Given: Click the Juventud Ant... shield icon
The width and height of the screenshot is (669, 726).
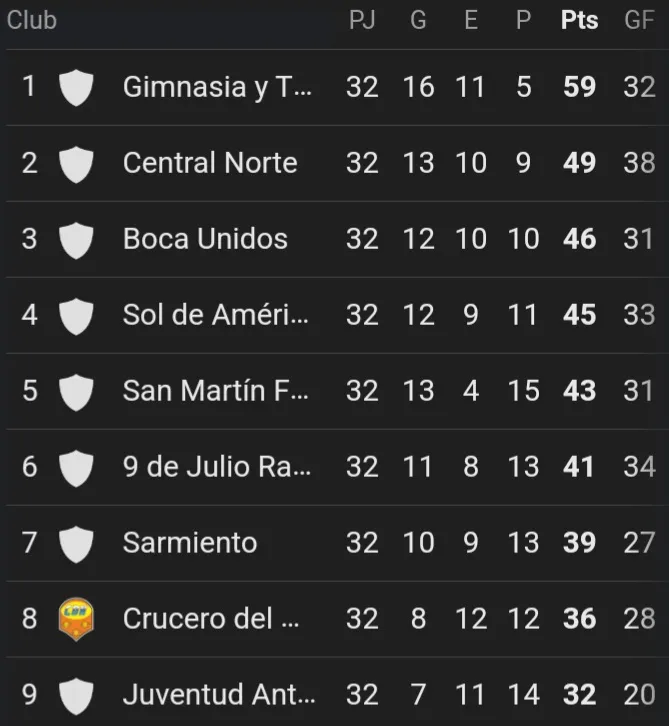Looking at the screenshot, I should coord(76,695).
